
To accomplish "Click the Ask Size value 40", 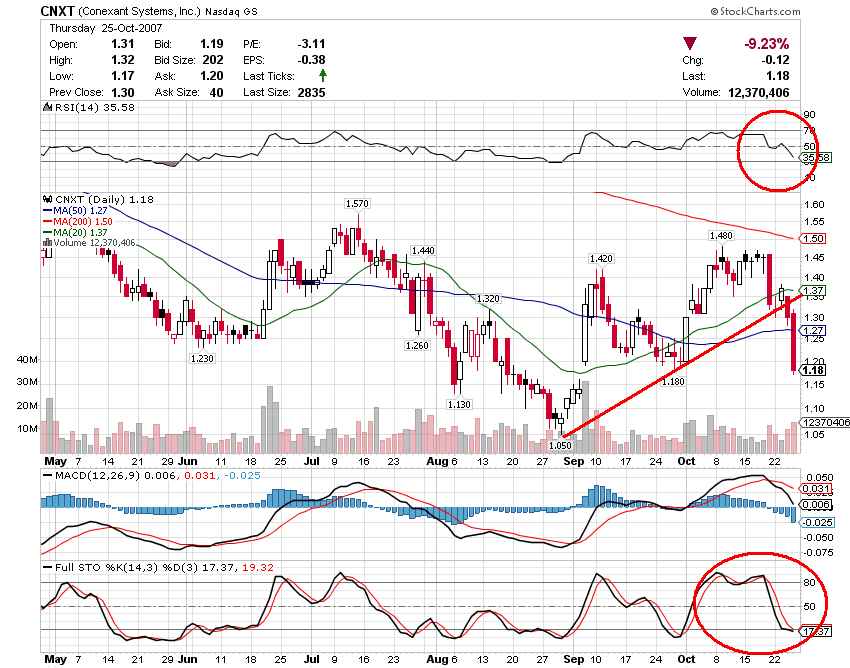I will 216,92.
